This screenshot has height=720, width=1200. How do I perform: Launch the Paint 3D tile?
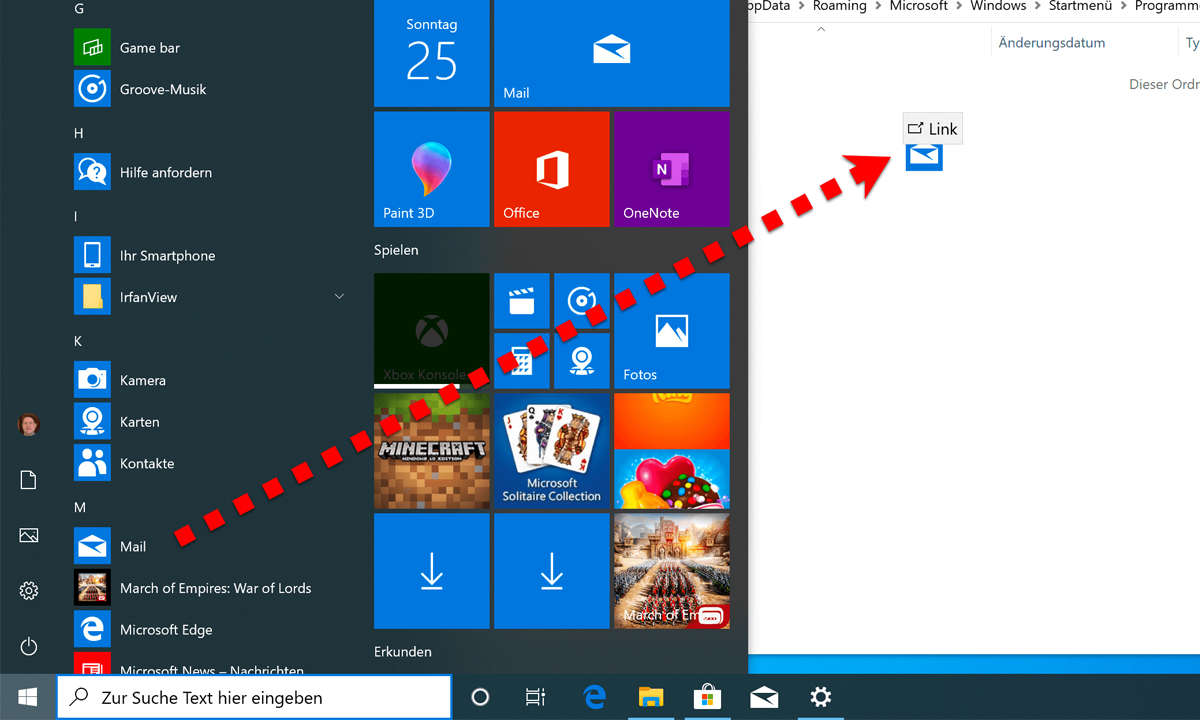tap(432, 169)
